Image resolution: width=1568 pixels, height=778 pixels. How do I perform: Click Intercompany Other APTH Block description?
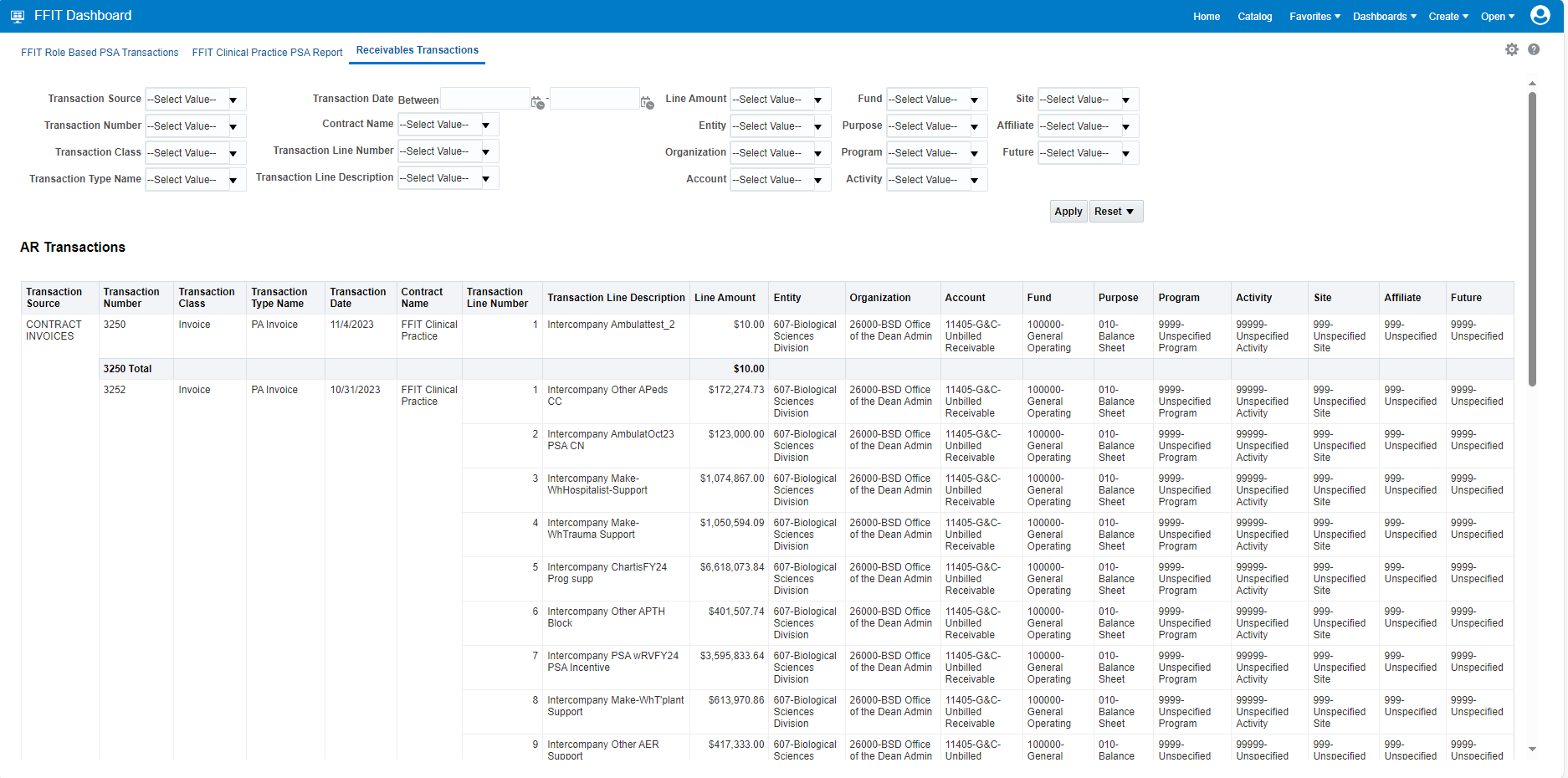coord(606,617)
